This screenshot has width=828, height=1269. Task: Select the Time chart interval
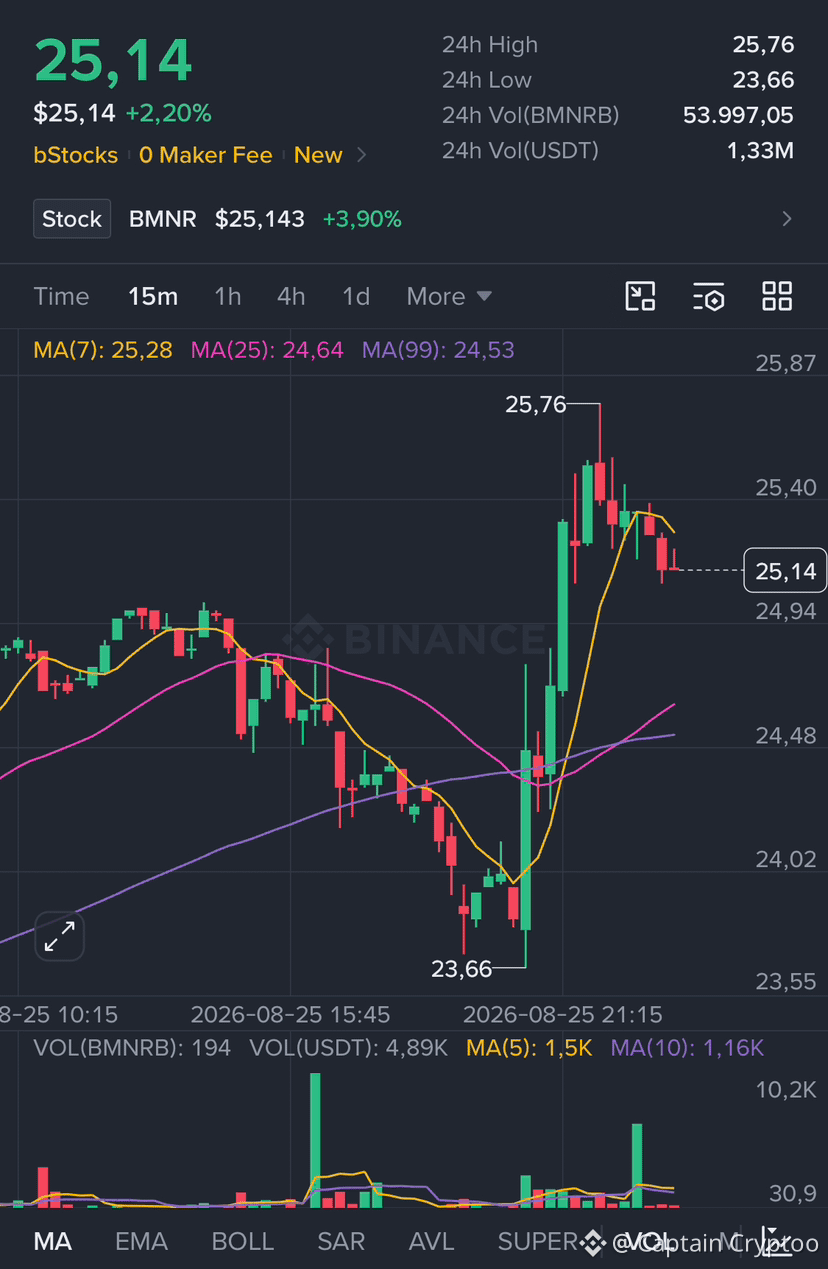(x=61, y=296)
